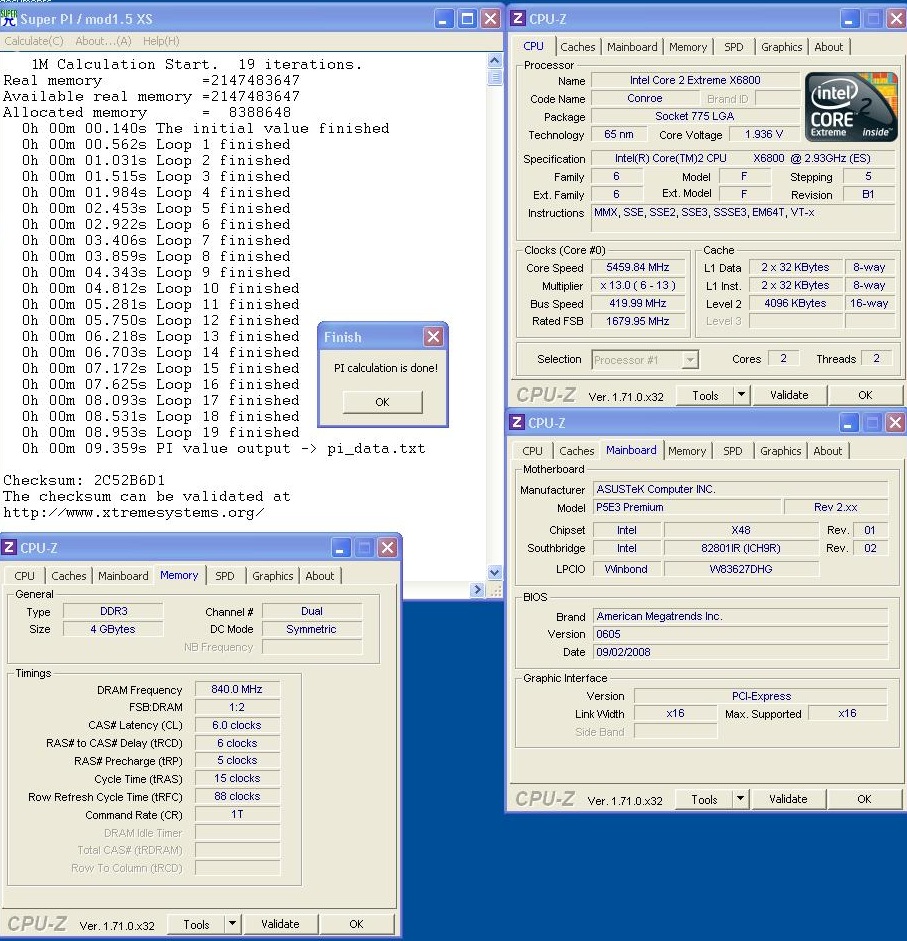Image resolution: width=907 pixels, height=941 pixels.
Task: Click the Intel Core 2 Extreme logo
Action: click(x=851, y=107)
